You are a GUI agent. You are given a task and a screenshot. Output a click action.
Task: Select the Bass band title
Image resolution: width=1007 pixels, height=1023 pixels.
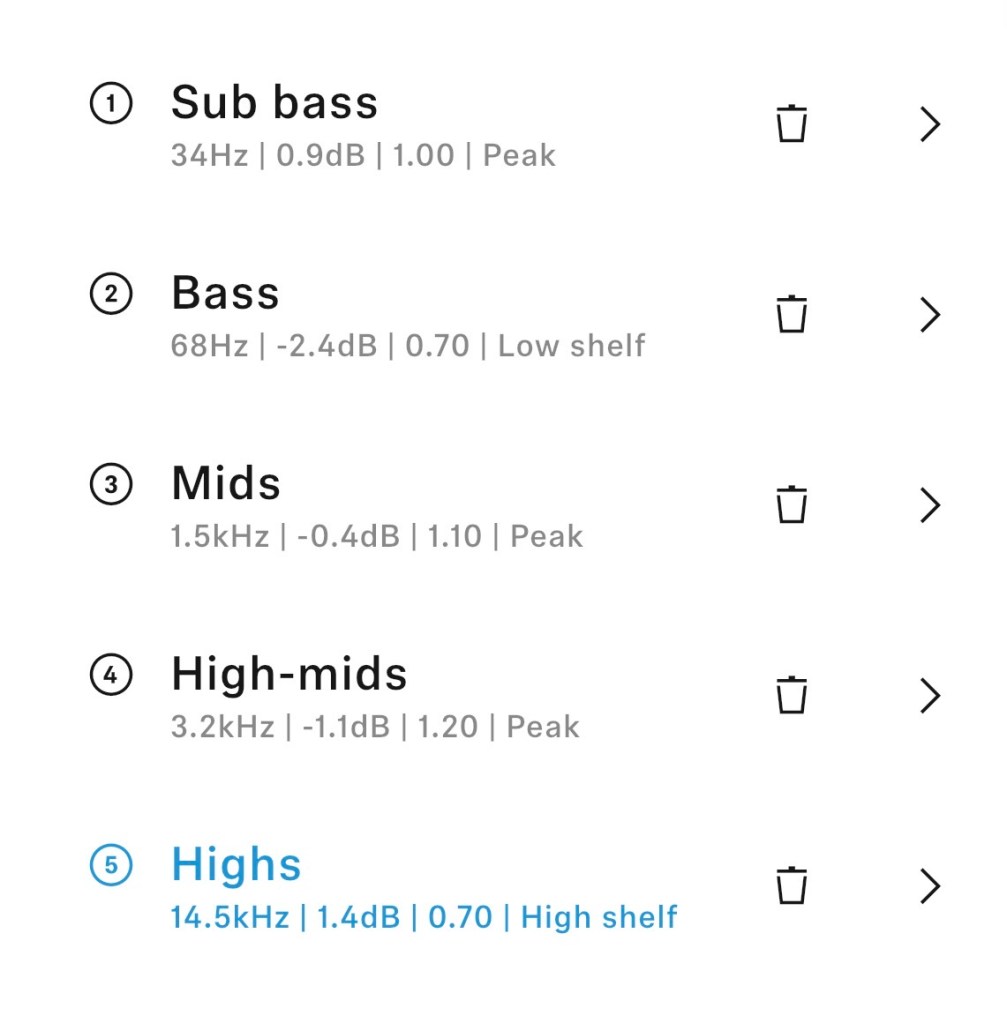225,293
